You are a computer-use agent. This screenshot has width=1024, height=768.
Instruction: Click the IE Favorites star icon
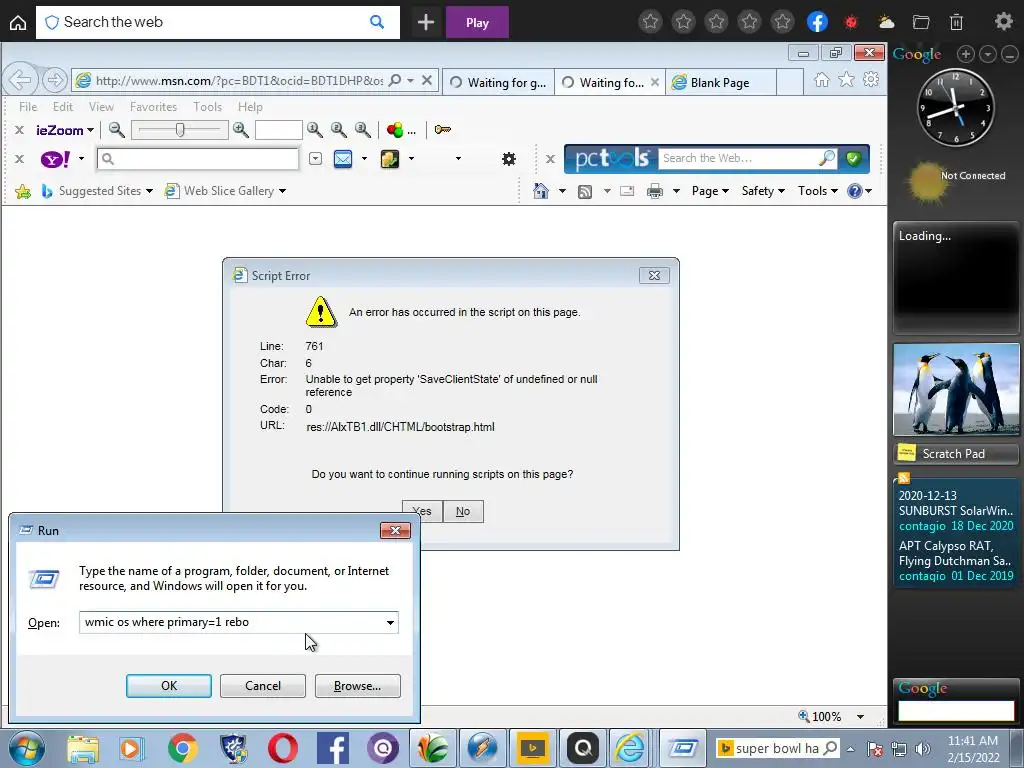(846, 80)
